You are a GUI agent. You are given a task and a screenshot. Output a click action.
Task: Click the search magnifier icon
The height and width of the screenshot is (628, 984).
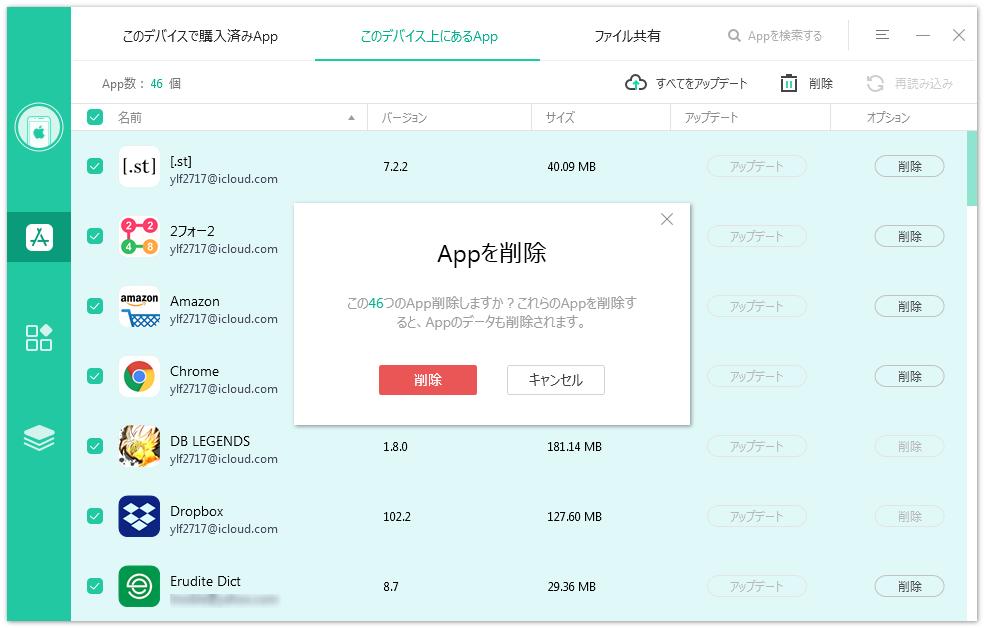click(734, 36)
